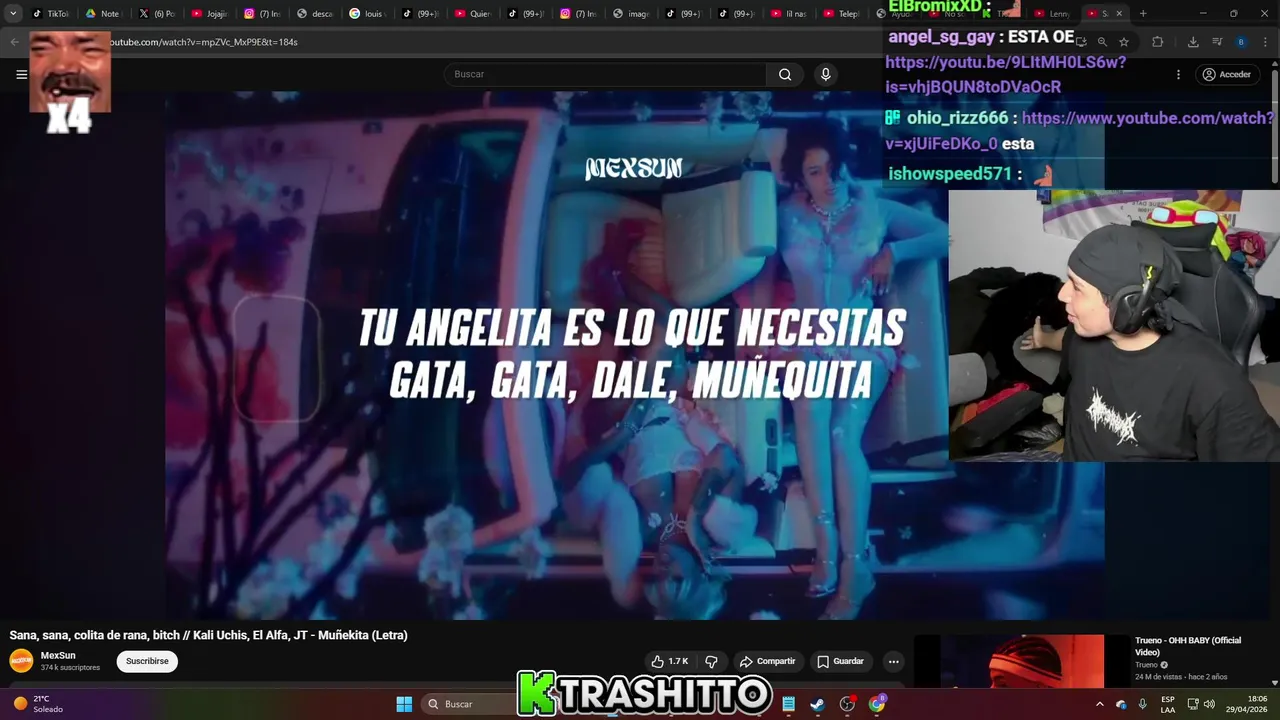This screenshot has height=720, width=1280.
Task: Switch to the Note browser tab
Action: click(x=103, y=14)
